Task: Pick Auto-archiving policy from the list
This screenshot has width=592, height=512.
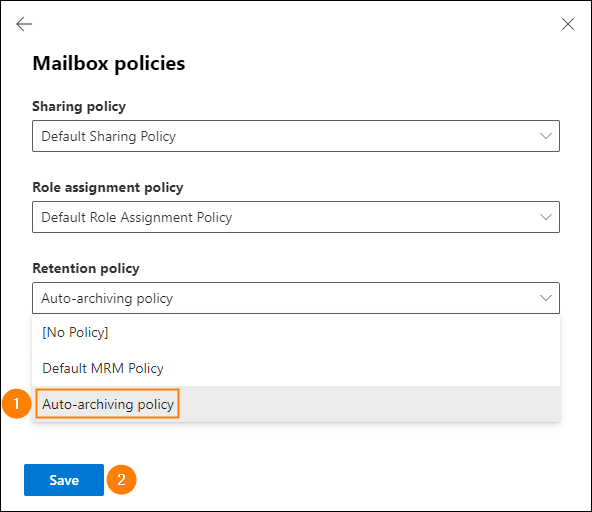Action: 296,404
